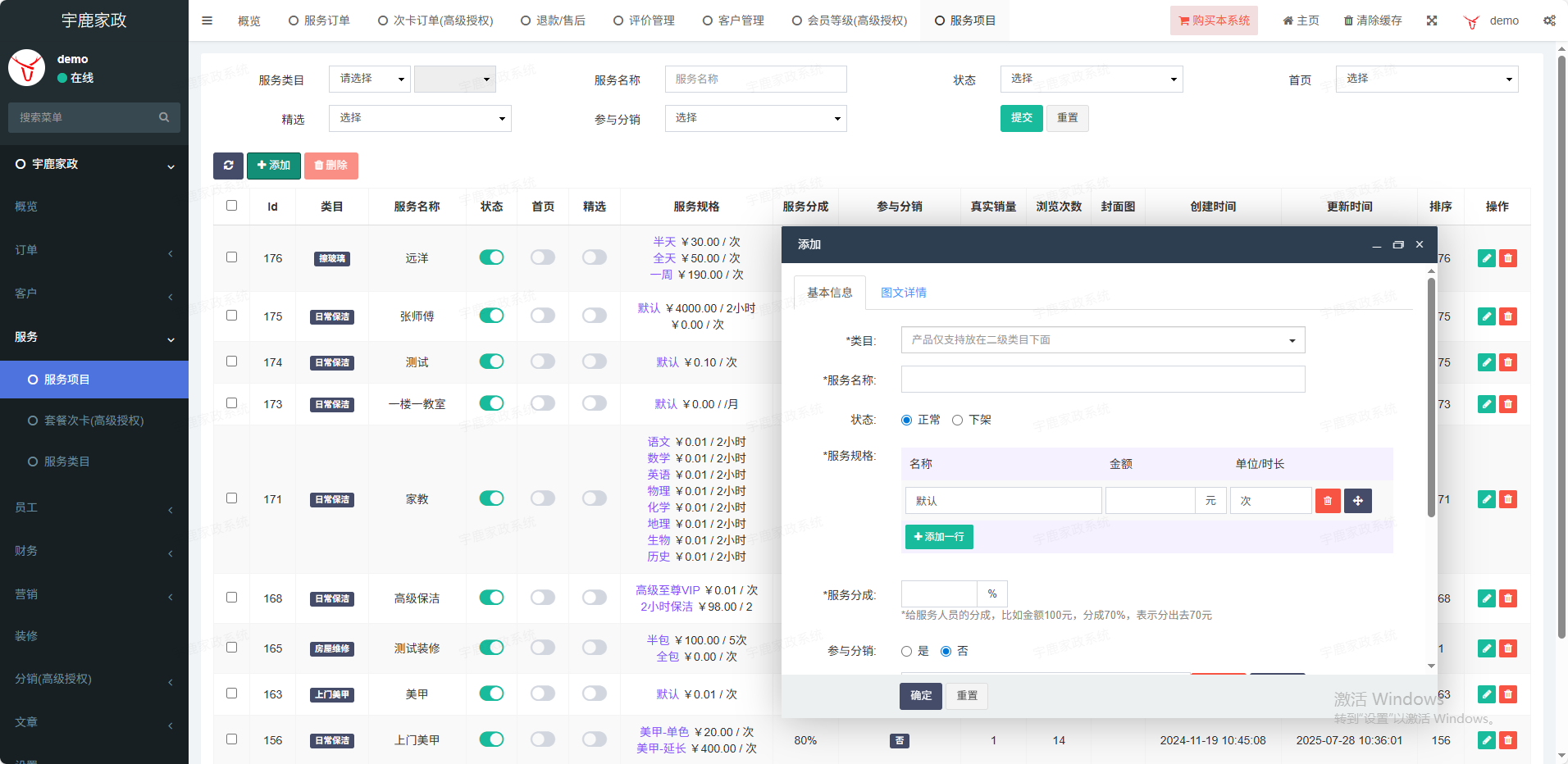Open the 类目 dropdown in the add dialog
Image resolution: width=1568 pixels, height=764 pixels.
1102,340
